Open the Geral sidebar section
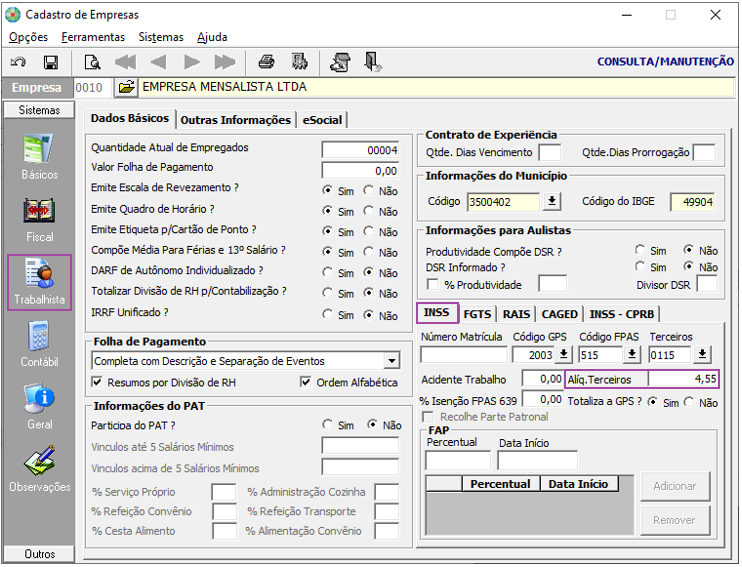 (x=39, y=407)
